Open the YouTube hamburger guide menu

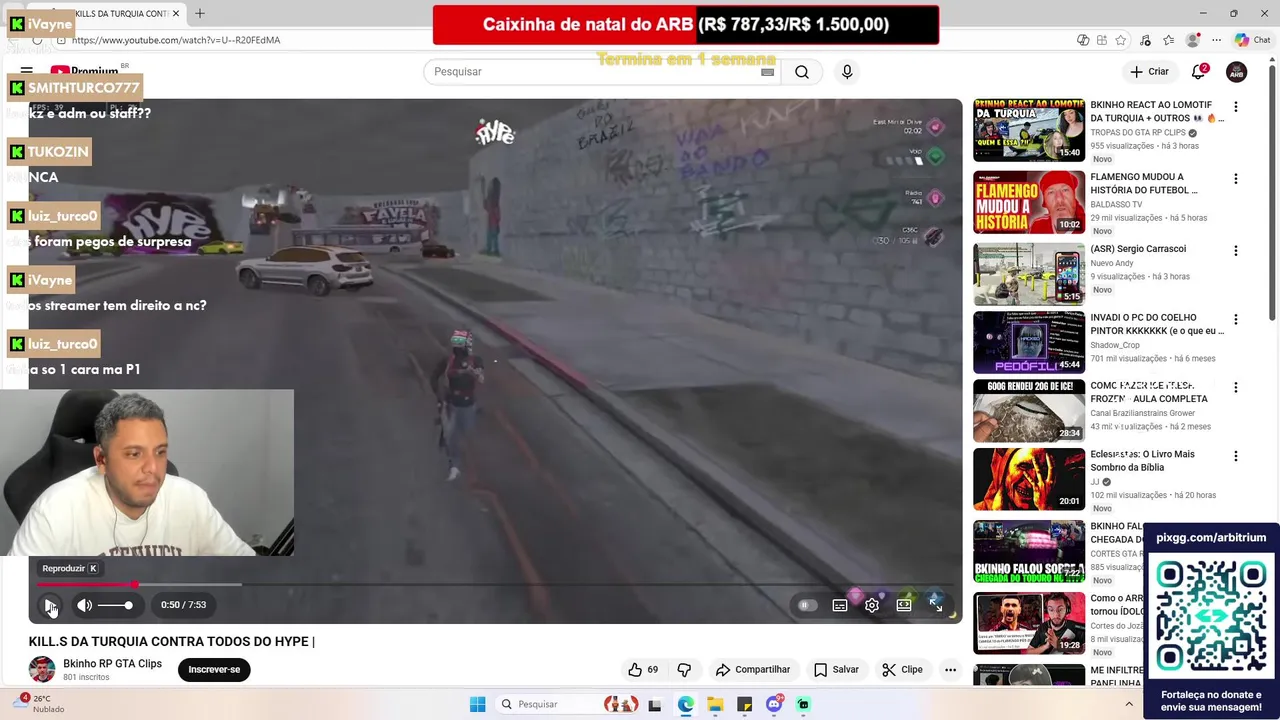pos(27,72)
